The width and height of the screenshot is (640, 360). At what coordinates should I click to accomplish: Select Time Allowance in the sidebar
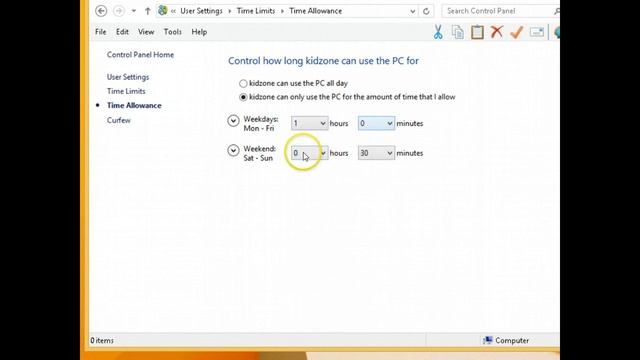tap(134, 105)
